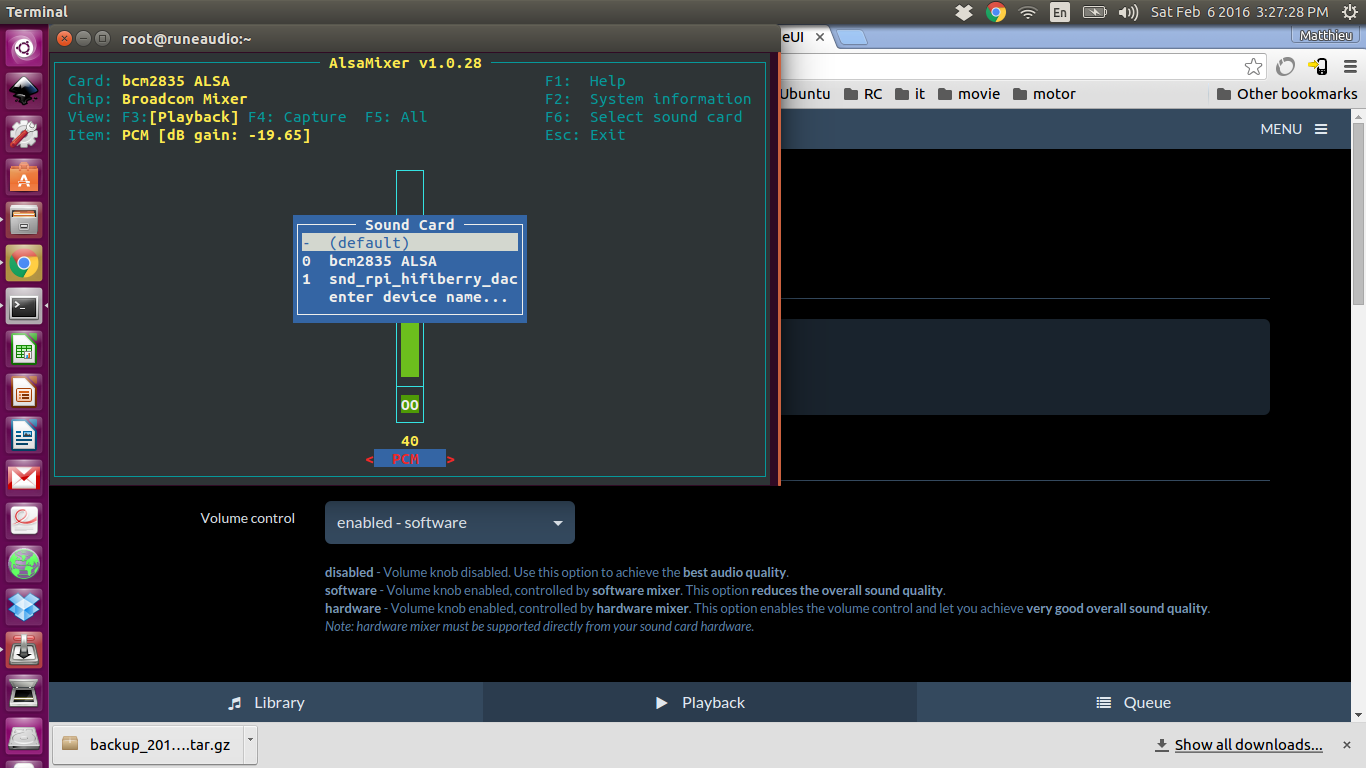Image resolution: width=1366 pixels, height=768 pixels.
Task: Switch to the Queue tab
Action: (x=1134, y=703)
